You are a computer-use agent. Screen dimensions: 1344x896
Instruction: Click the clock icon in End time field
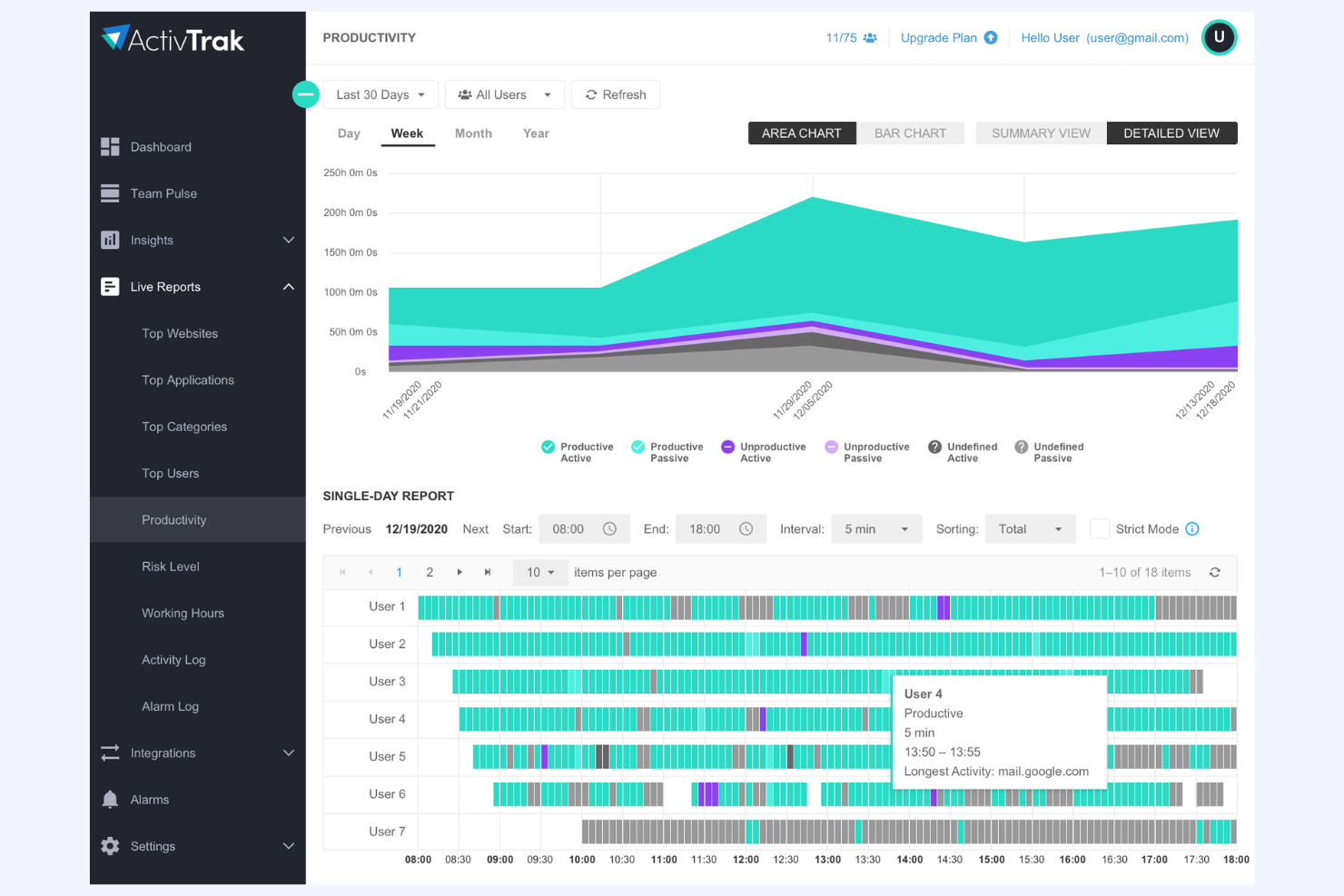pos(746,529)
